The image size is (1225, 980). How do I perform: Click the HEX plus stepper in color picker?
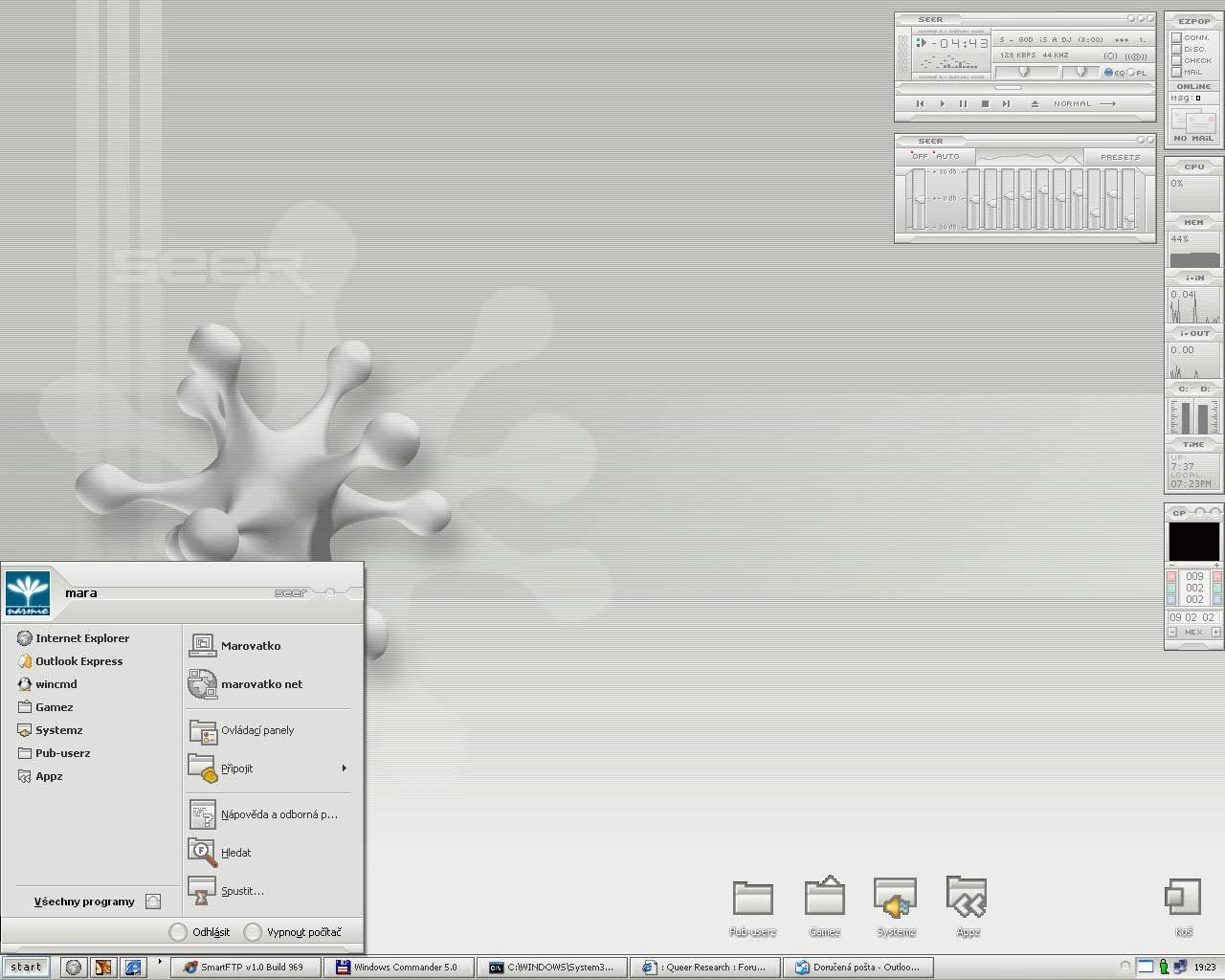click(1216, 632)
